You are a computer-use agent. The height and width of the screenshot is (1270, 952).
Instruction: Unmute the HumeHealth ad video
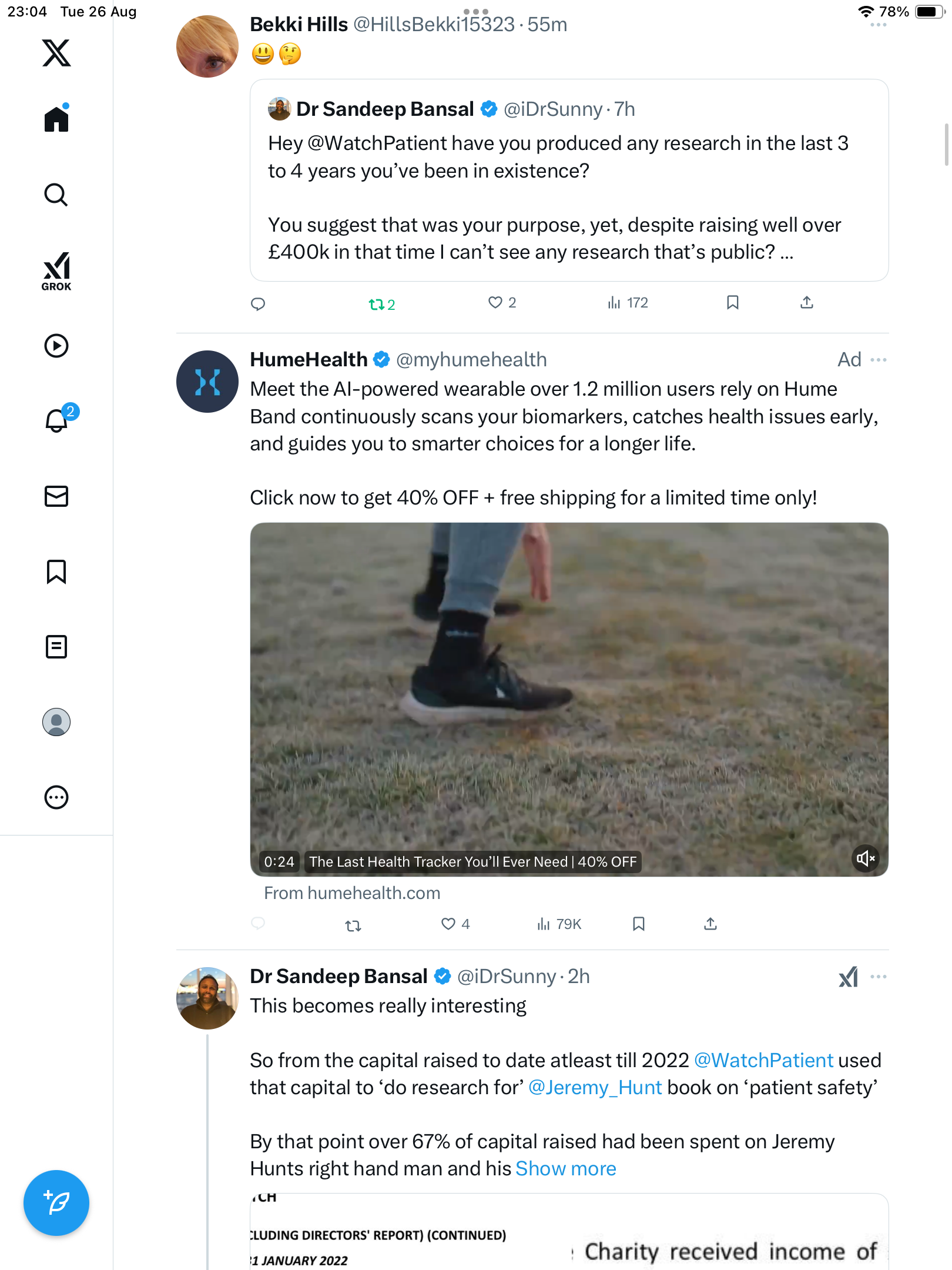(865, 859)
